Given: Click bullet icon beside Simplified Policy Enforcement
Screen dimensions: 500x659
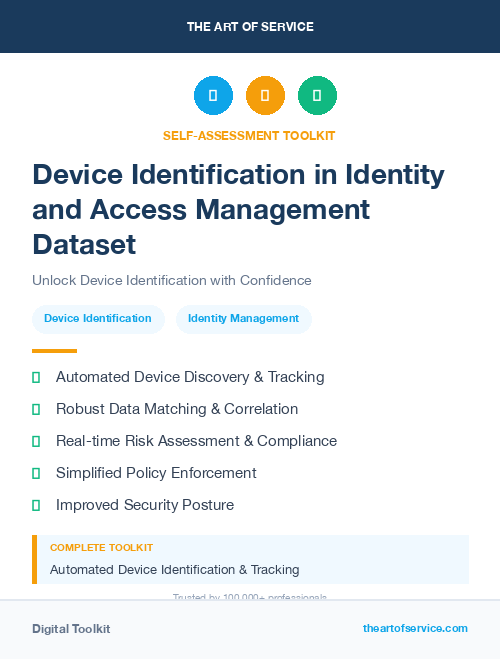Looking at the screenshot, I should (x=36, y=473).
